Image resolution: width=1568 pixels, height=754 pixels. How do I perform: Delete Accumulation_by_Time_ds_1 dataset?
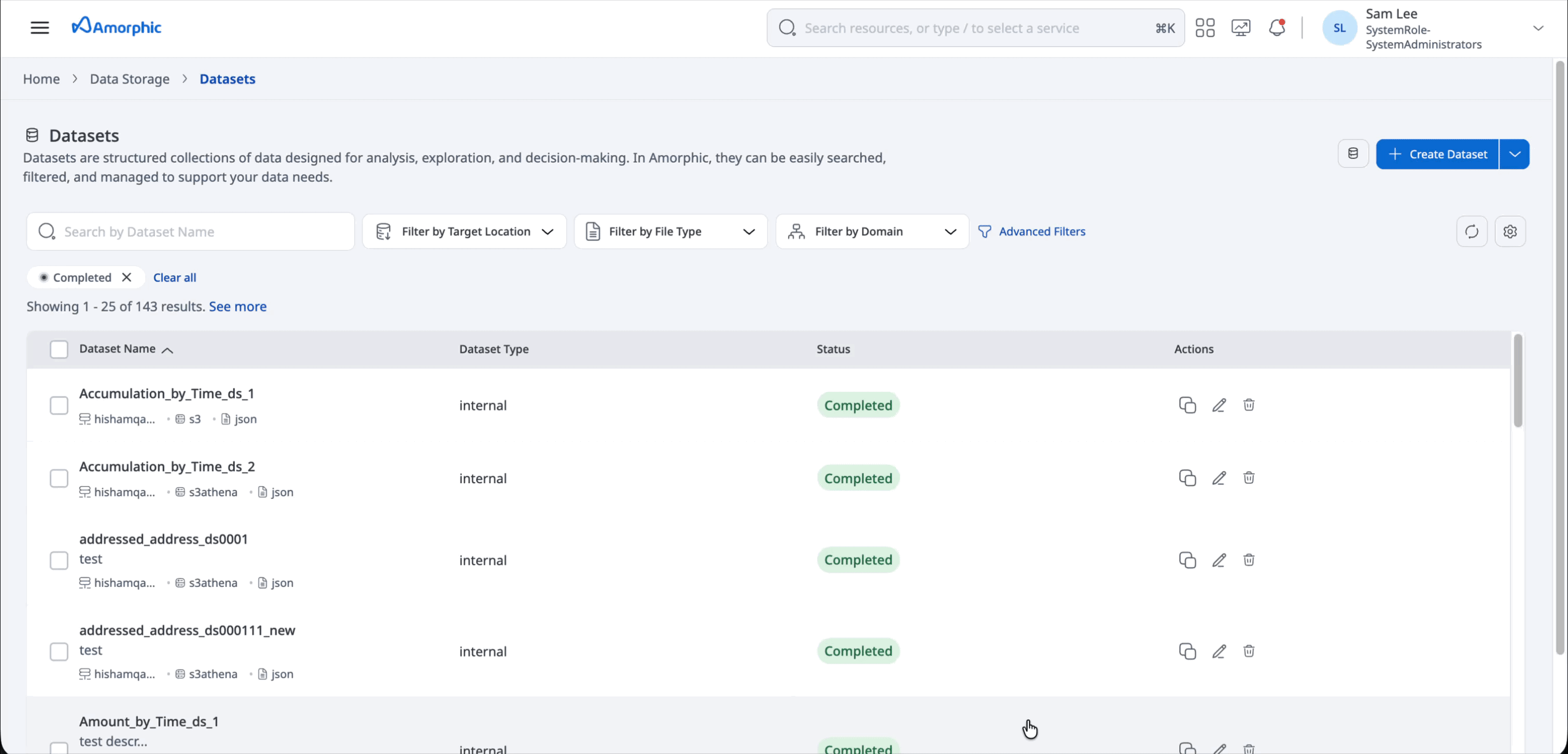(x=1249, y=404)
